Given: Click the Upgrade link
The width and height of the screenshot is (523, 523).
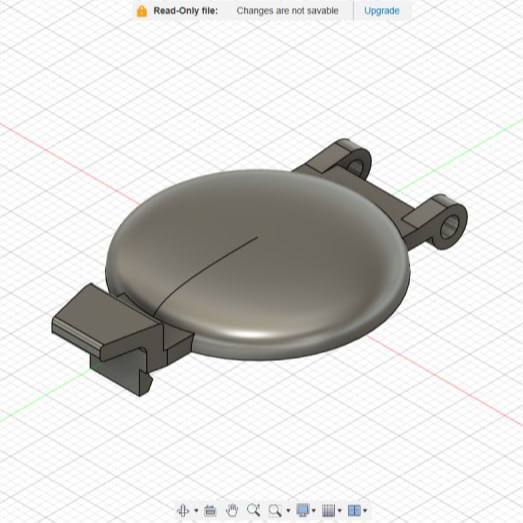Looking at the screenshot, I should pyautogui.click(x=382, y=11).
